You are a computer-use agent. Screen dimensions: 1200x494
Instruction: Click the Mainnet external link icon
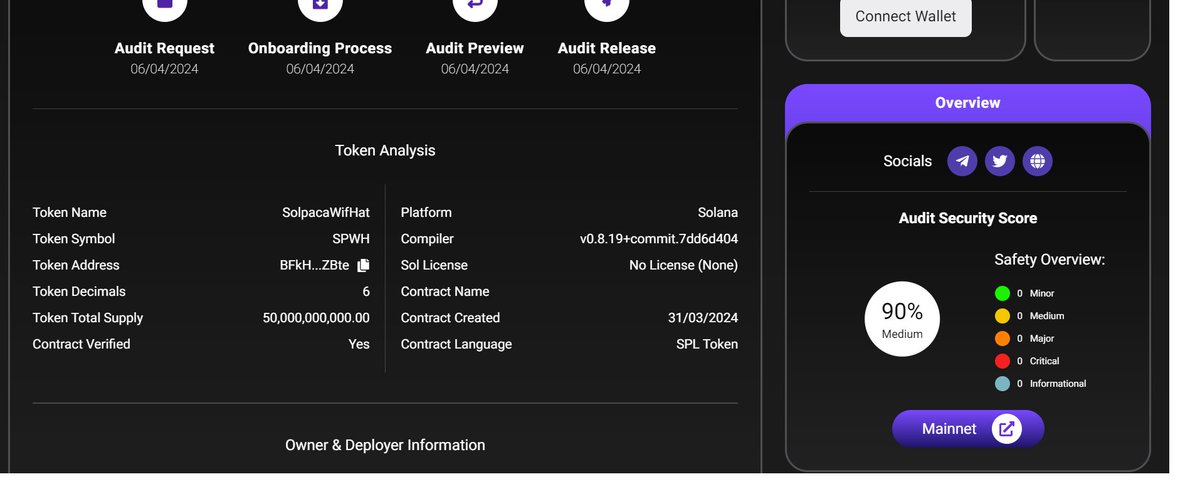(x=1007, y=429)
